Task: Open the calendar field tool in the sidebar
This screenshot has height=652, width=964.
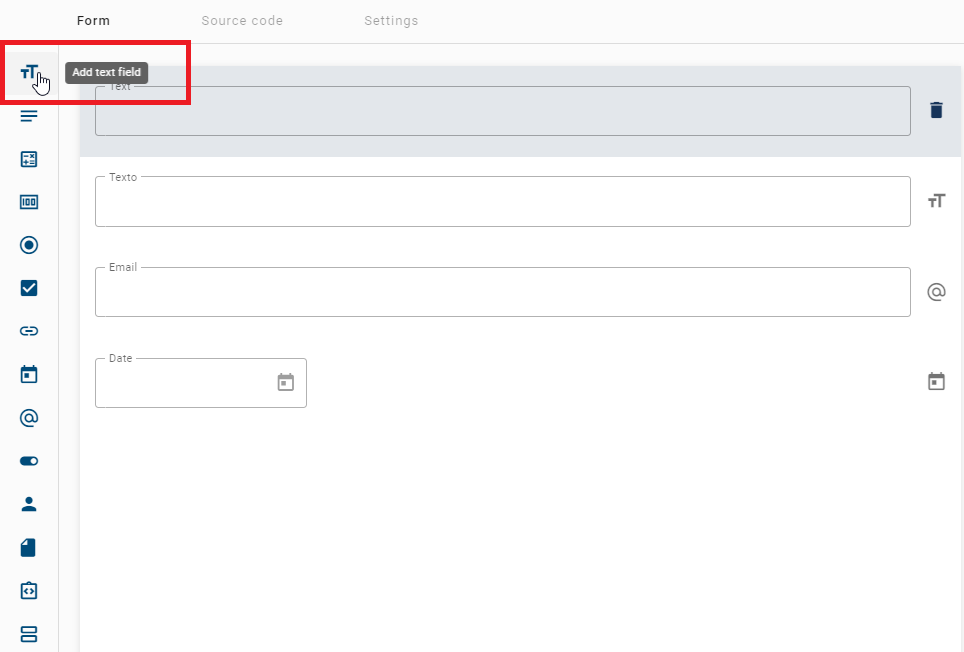Action: 29,374
